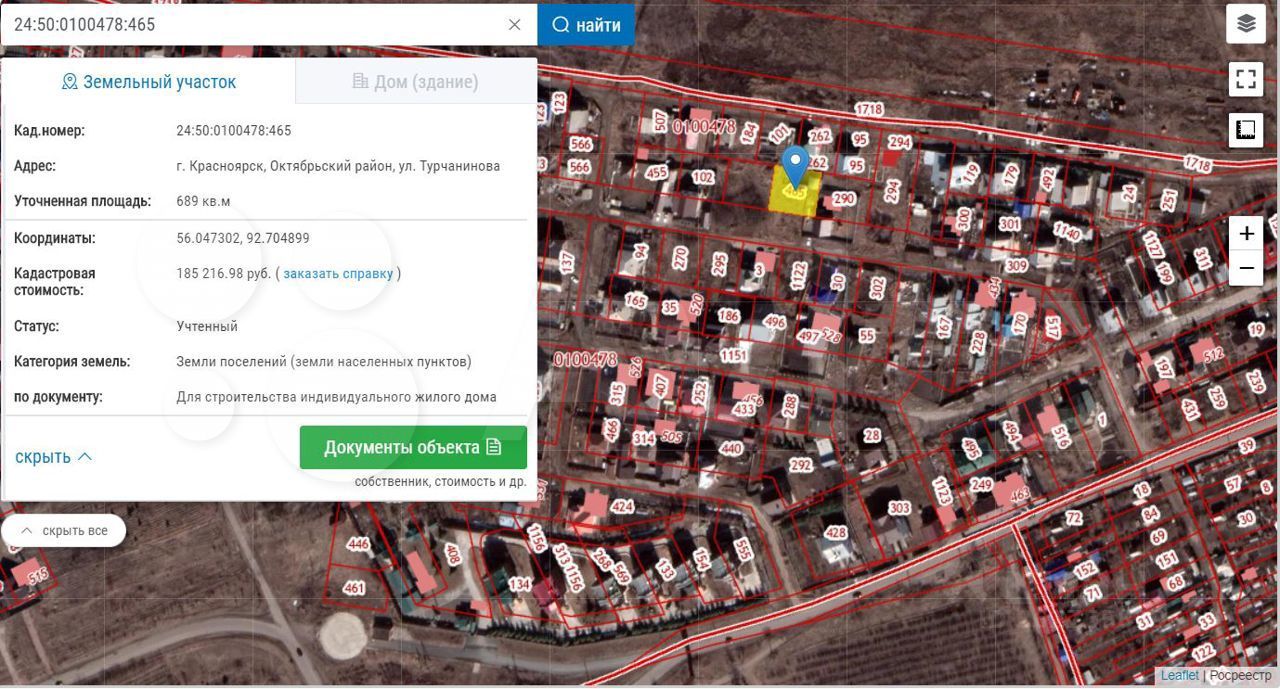Click the blue location pin marker
Viewport: 1280px width, 689px height.
tap(795, 165)
